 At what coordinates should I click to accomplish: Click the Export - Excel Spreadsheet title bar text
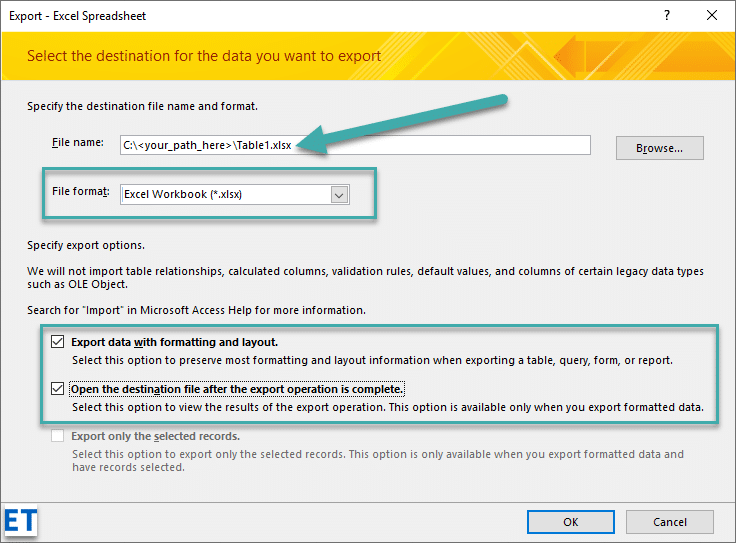click(77, 16)
